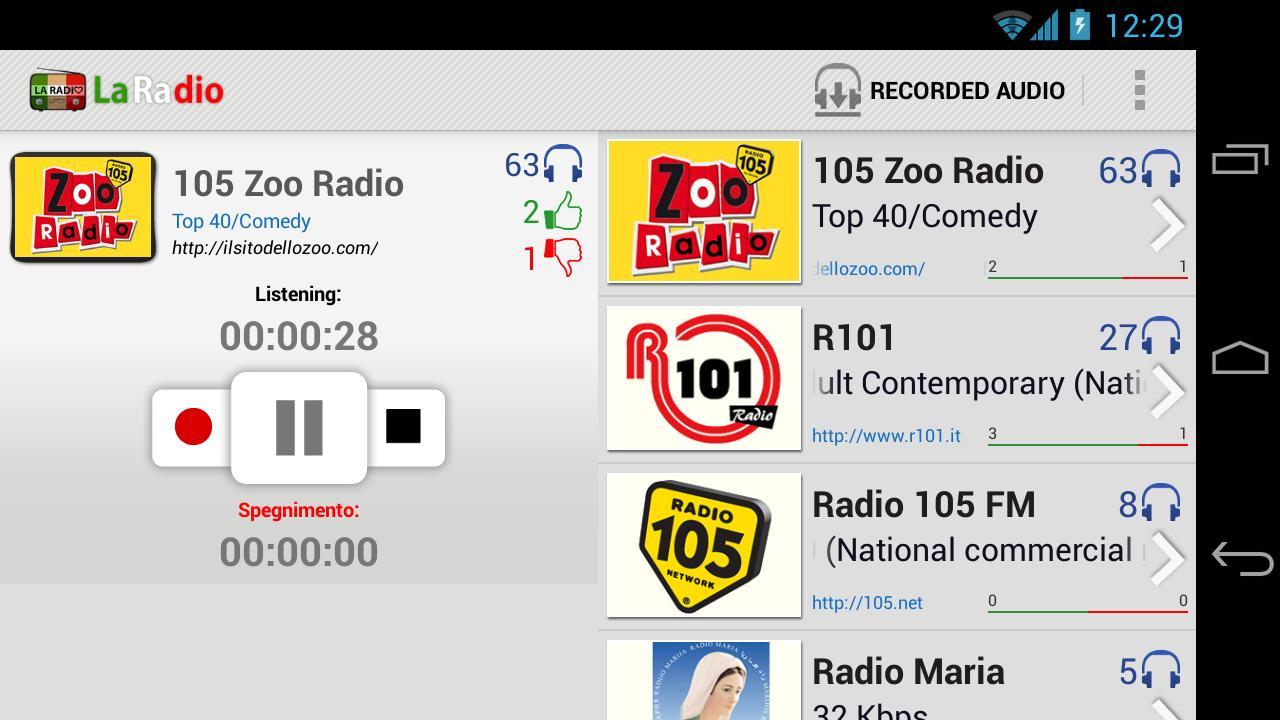Screen dimensions: 1280x720
Task: Select the Radio 105 FM station logo
Action: click(x=704, y=545)
